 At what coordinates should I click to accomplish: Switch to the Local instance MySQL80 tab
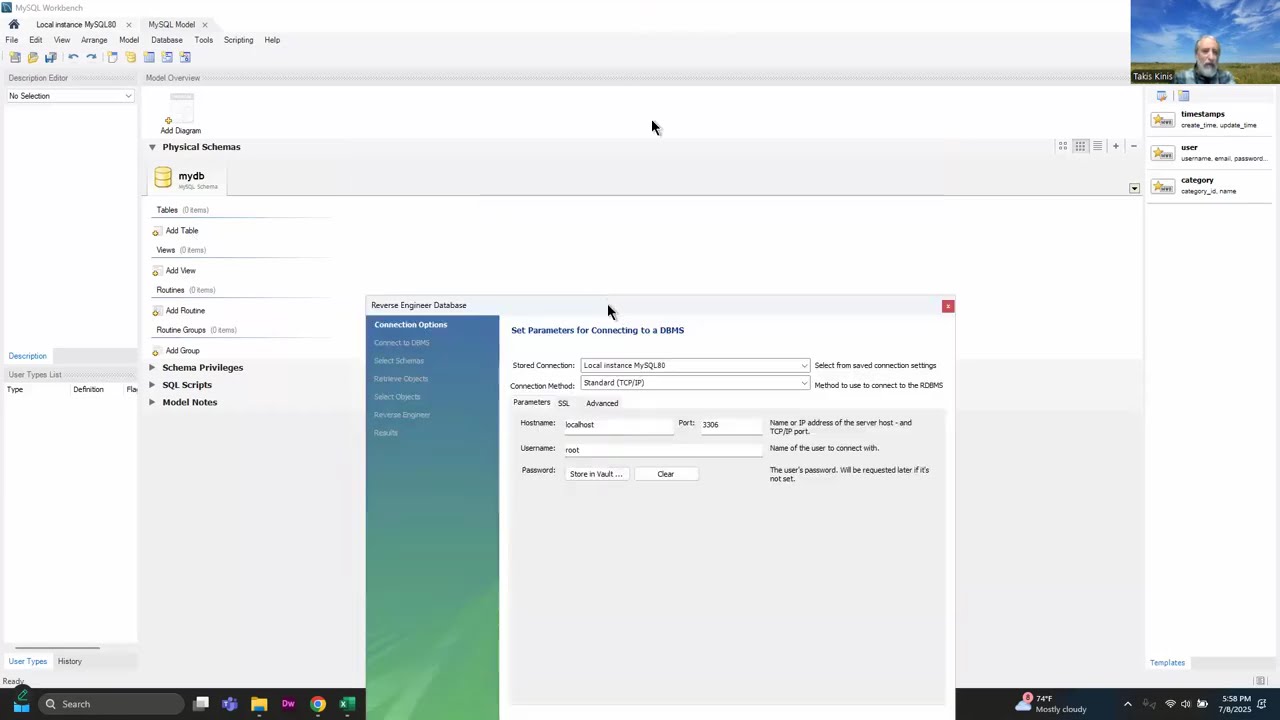pos(76,24)
